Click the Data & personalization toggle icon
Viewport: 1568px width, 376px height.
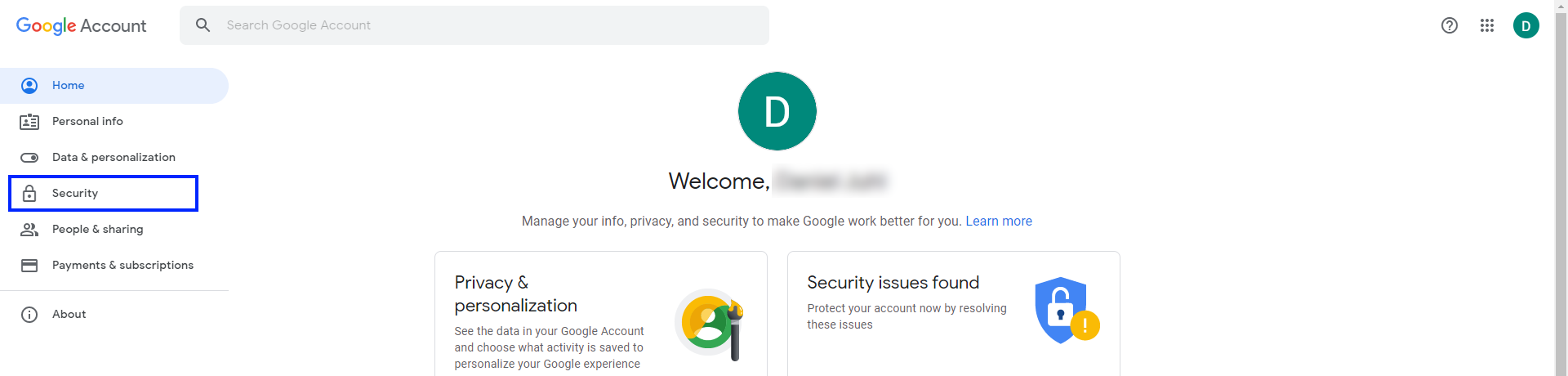tap(29, 158)
